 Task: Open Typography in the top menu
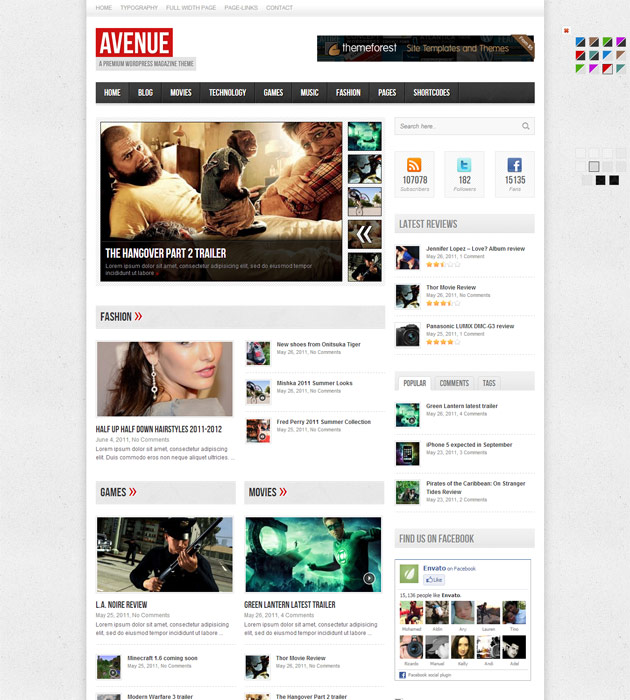(139, 8)
